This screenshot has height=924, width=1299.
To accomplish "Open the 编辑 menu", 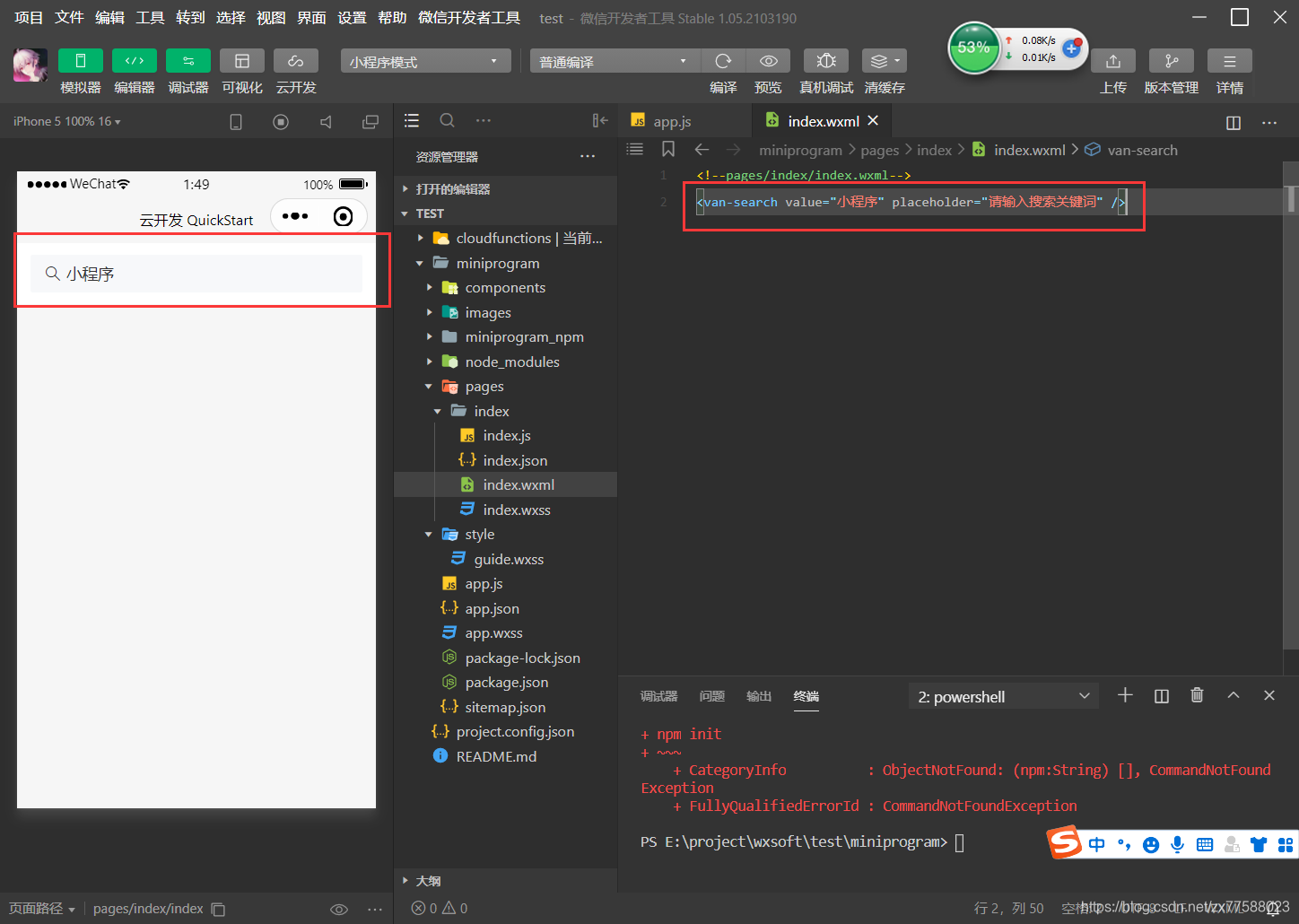I will [109, 18].
